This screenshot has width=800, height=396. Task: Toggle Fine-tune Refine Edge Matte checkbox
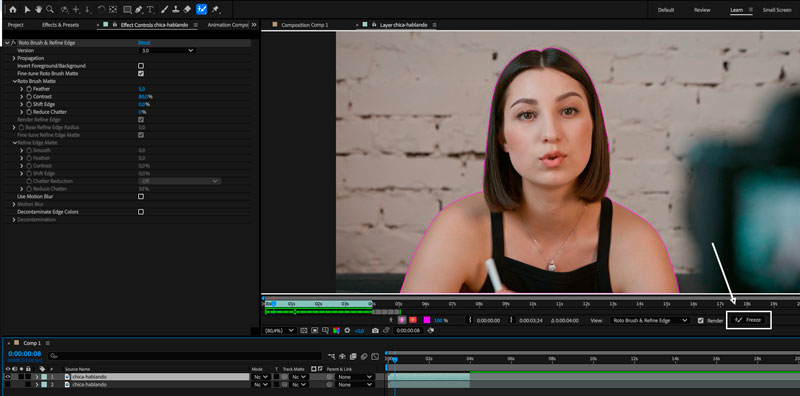[x=141, y=135]
